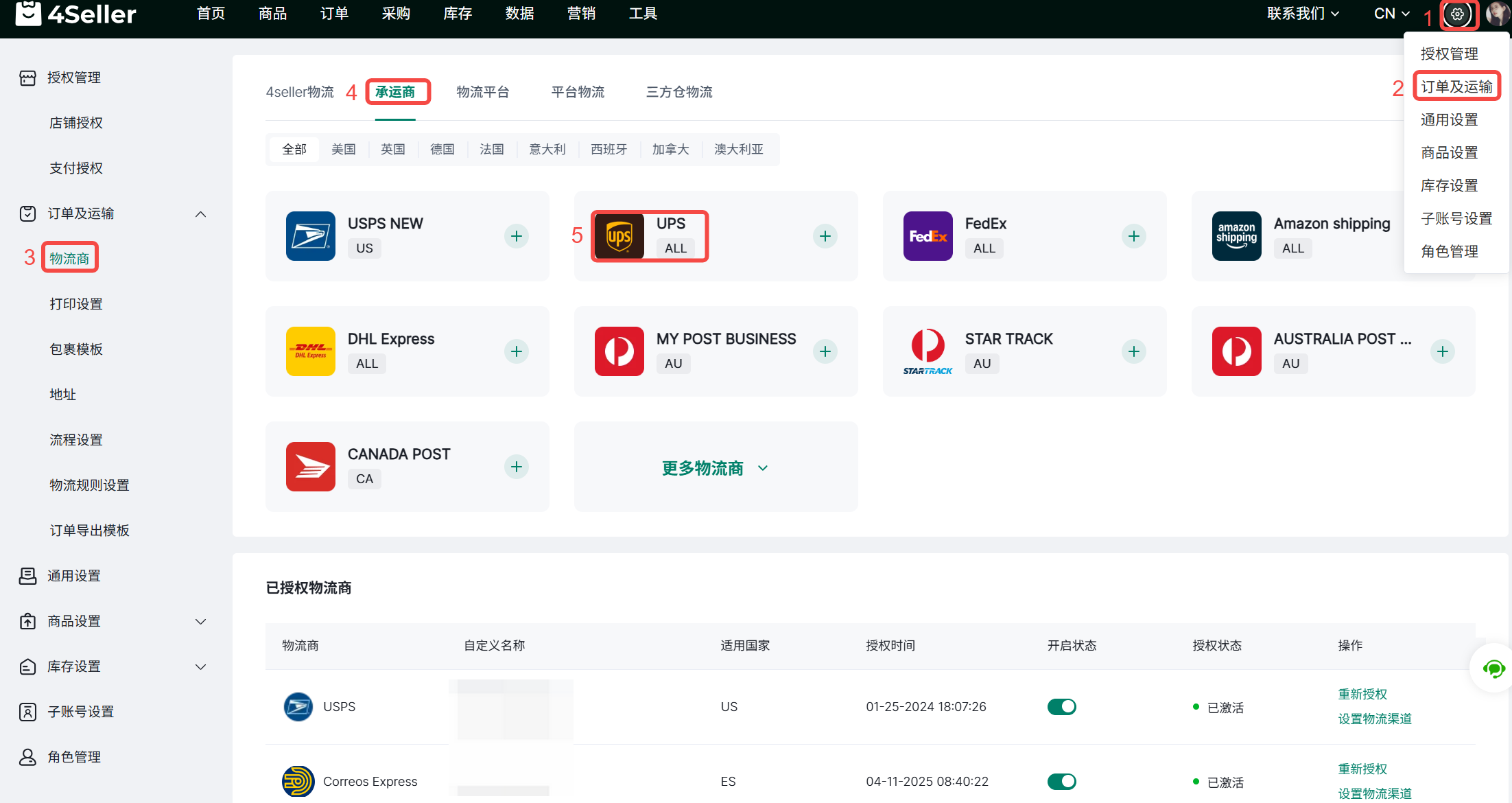Click the plus icon on USPS NEW card

coord(517,236)
